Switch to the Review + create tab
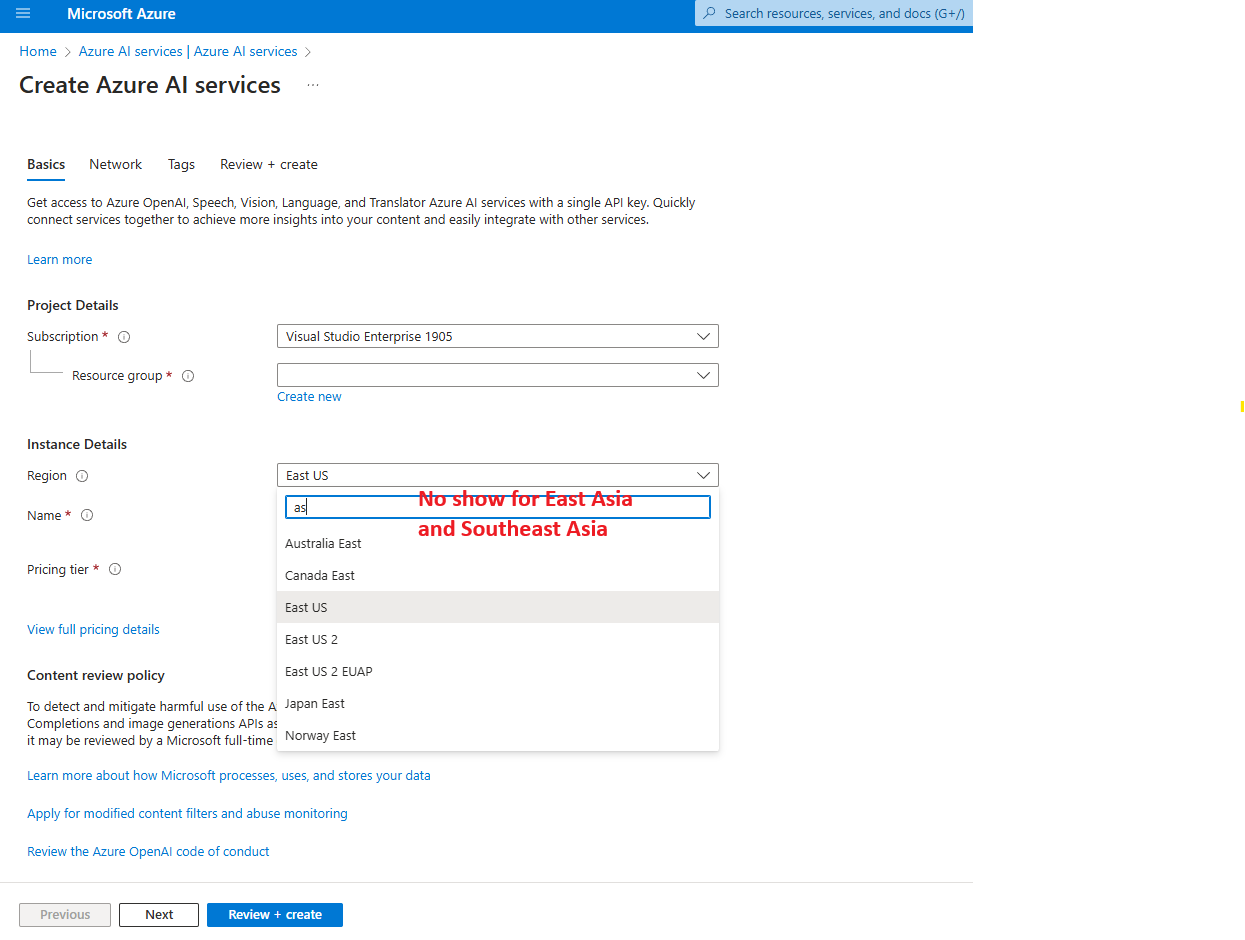The height and width of the screenshot is (940, 1245). click(269, 164)
